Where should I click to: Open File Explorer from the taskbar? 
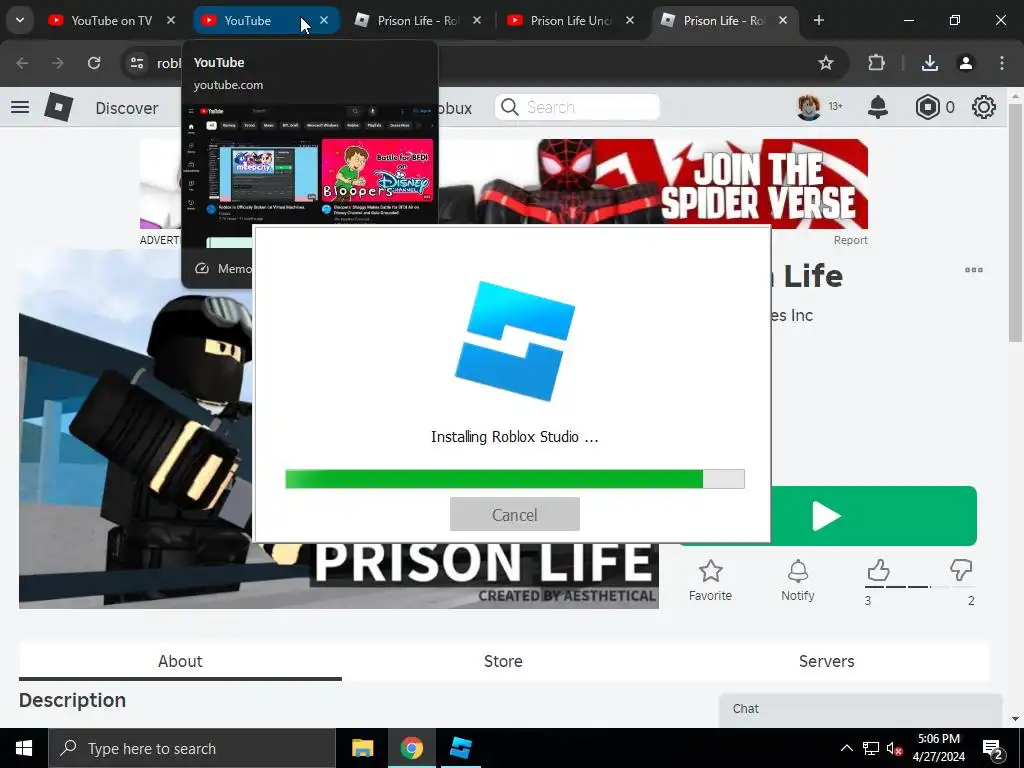coord(362,748)
